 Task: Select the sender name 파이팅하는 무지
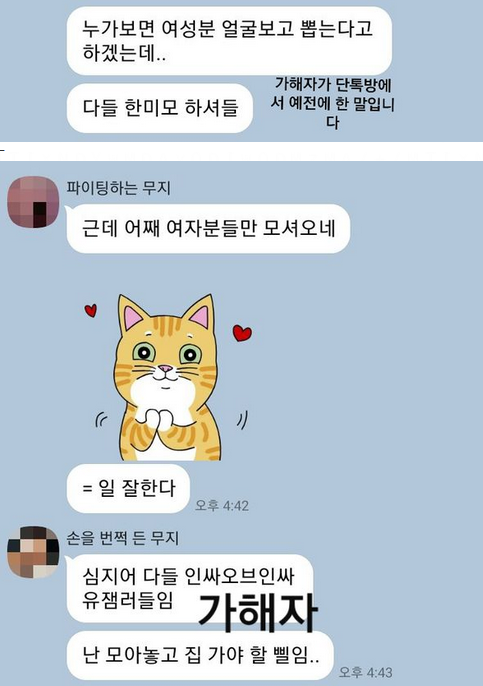pos(118,188)
